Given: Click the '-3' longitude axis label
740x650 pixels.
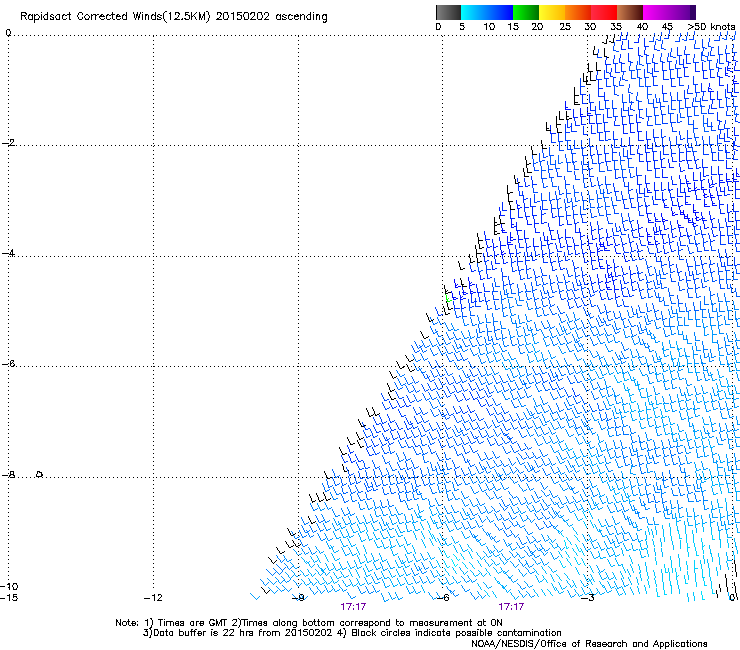Looking at the screenshot, I should (588, 598).
